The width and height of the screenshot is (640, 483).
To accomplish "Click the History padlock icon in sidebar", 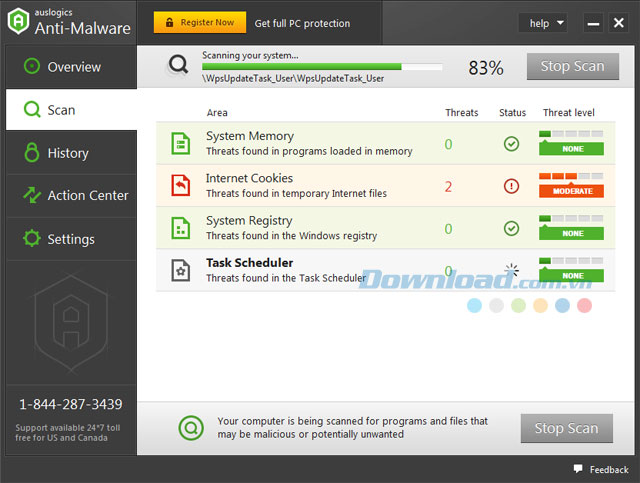I will click(32, 152).
